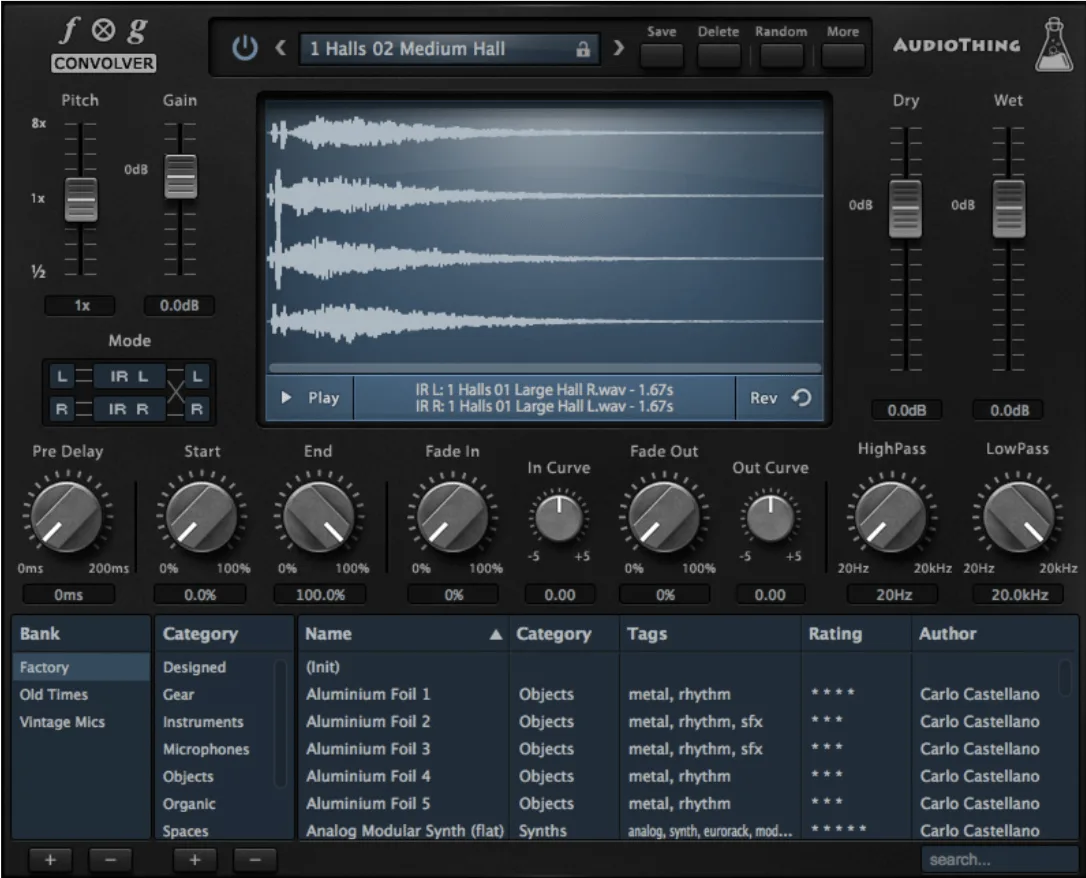Click the preset search field
This screenshot has height=878, width=1086.
coord(999,860)
